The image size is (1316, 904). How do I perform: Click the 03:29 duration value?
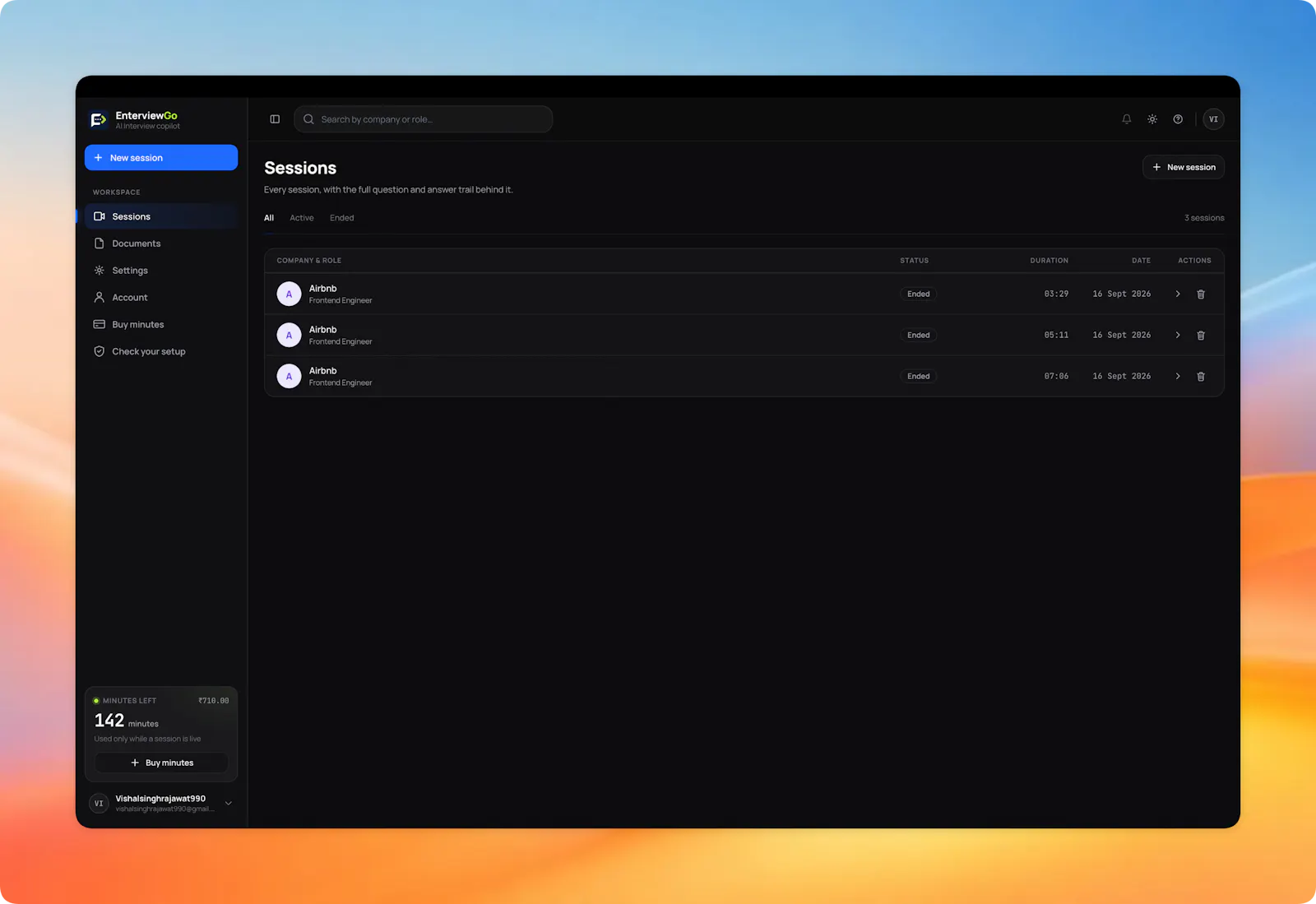pyautogui.click(x=1056, y=294)
